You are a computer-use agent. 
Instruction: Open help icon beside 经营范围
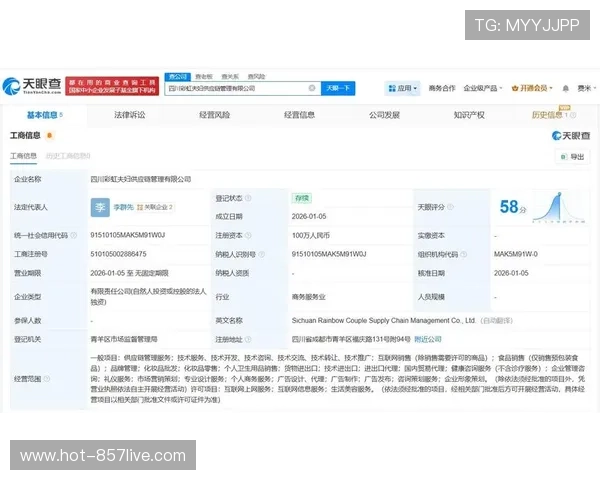pyautogui.click(x=47, y=379)
